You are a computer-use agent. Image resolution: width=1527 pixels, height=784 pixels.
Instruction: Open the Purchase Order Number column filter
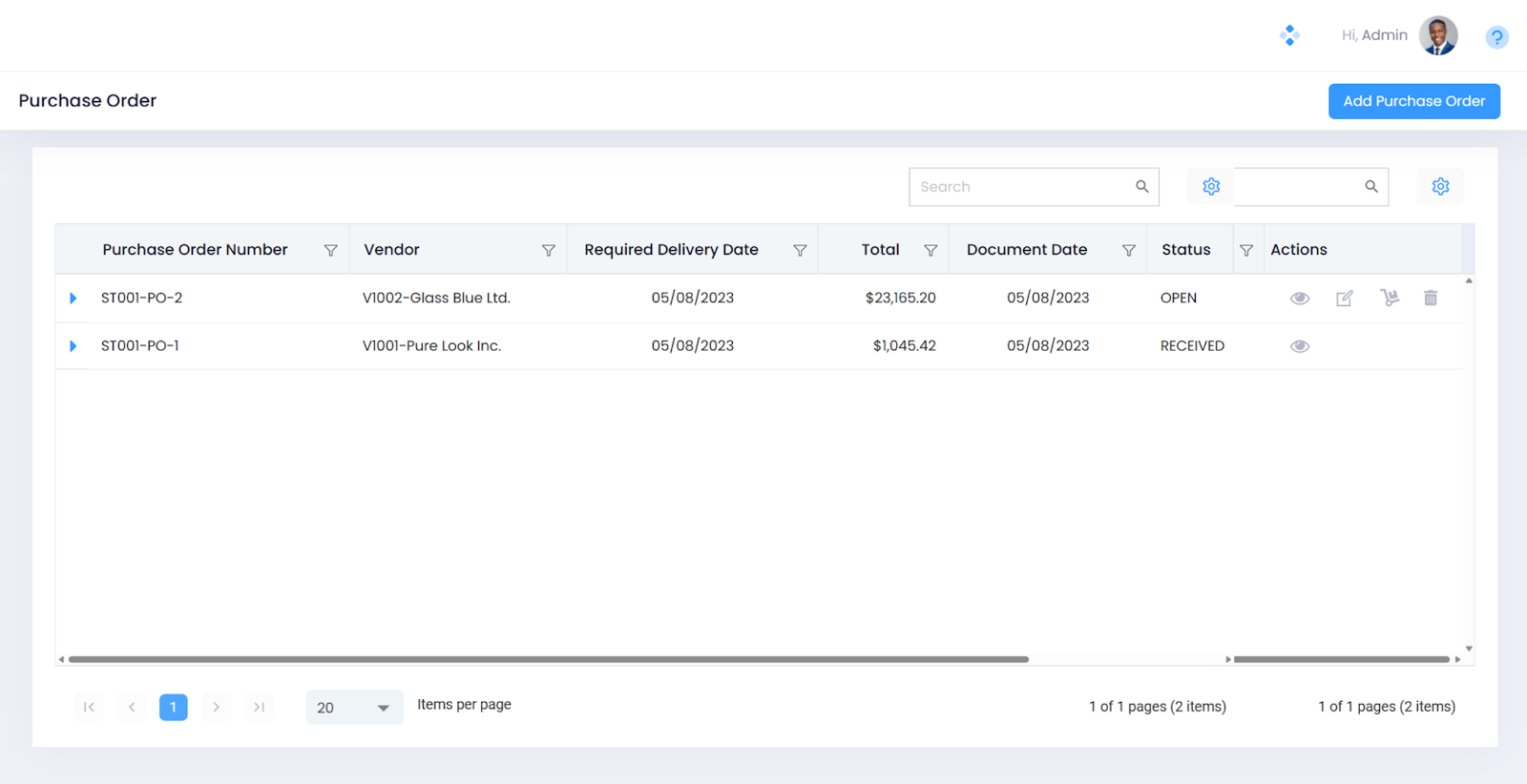coord(330,250)
